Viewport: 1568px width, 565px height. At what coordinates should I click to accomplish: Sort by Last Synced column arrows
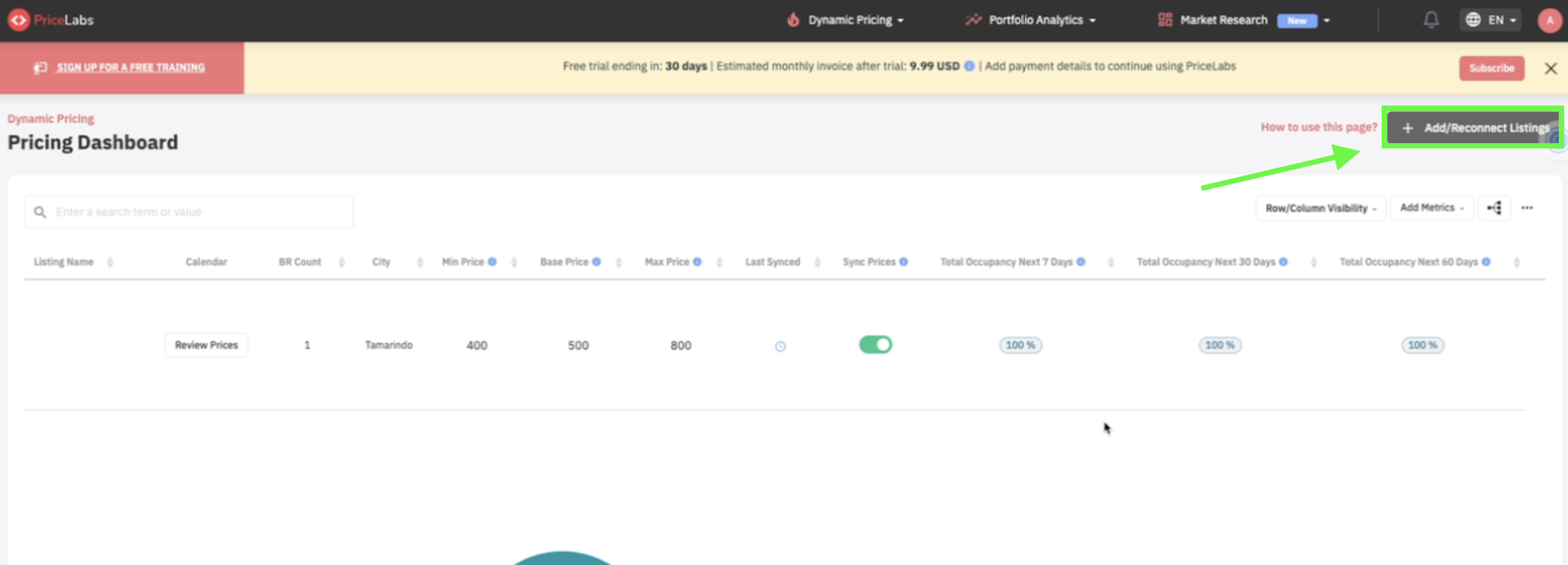[x=817, y=262]
